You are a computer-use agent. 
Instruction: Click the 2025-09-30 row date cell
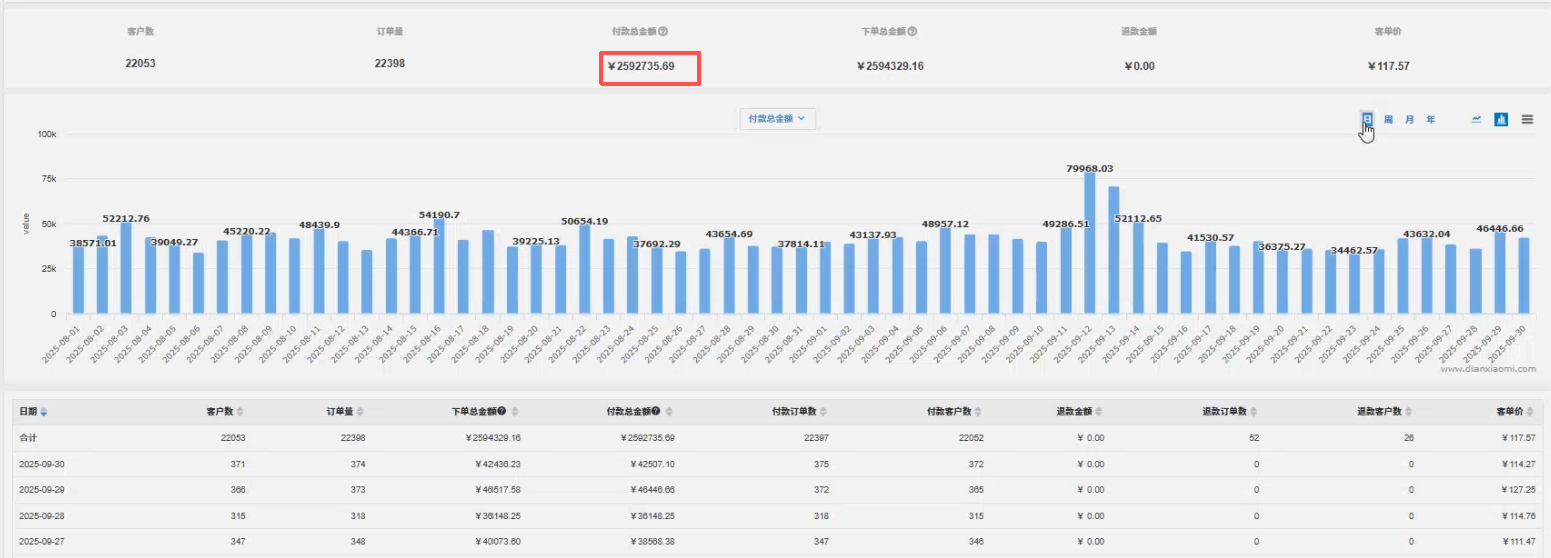click(41, 464)
